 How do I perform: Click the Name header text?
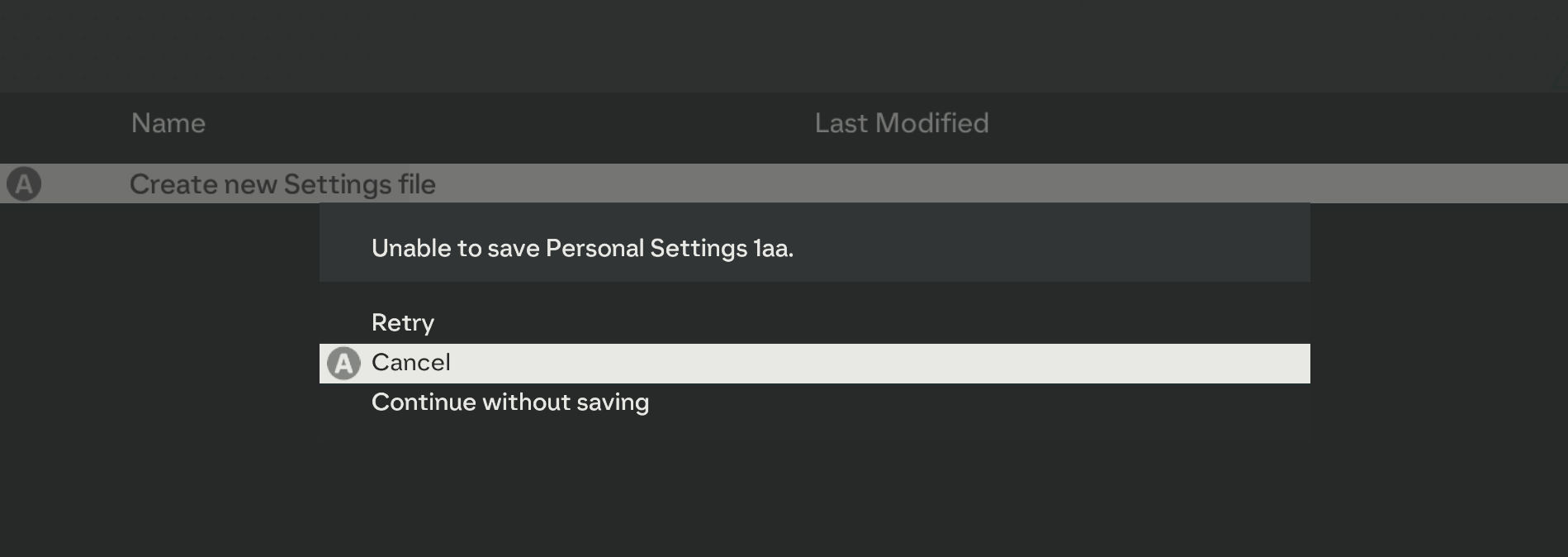168,123
